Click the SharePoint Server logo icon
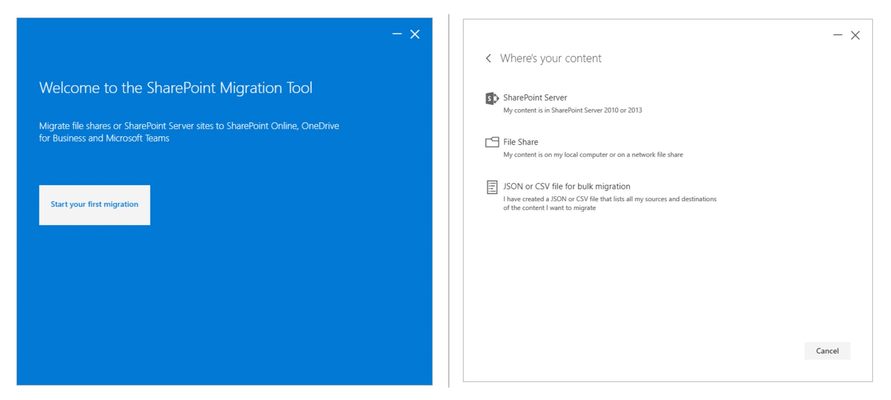This screenshot has height=400, width=891. point(492,98)
